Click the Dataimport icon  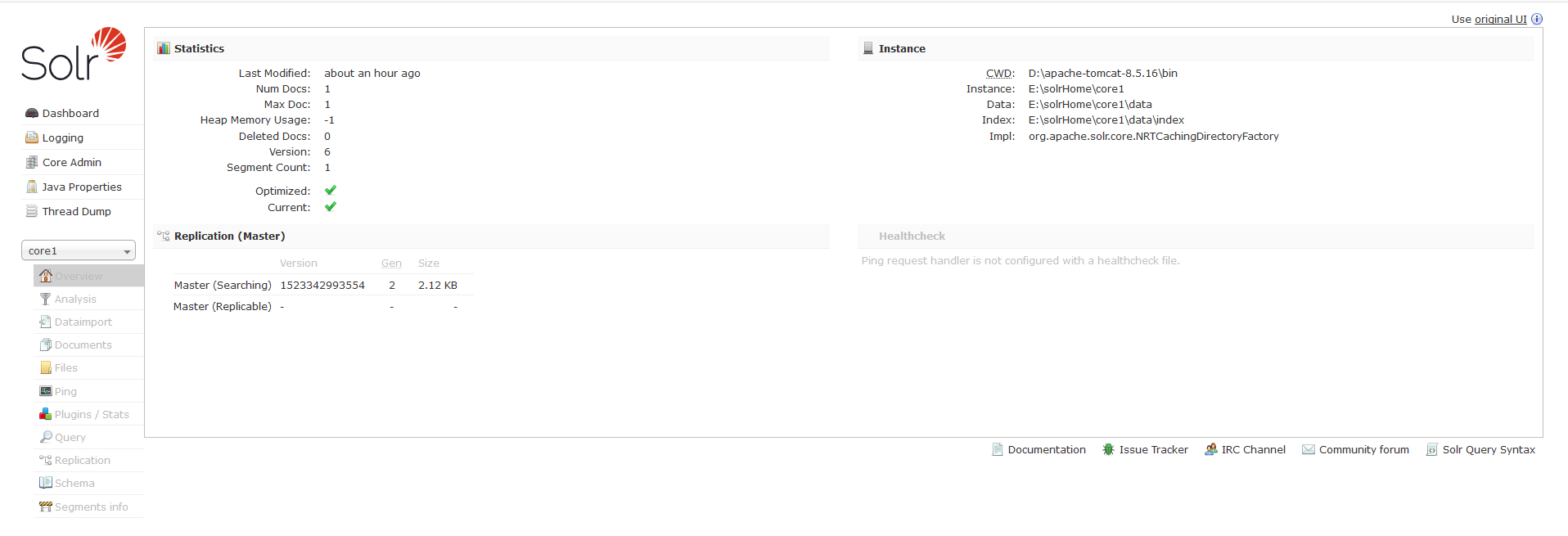[x=46, y=322]
